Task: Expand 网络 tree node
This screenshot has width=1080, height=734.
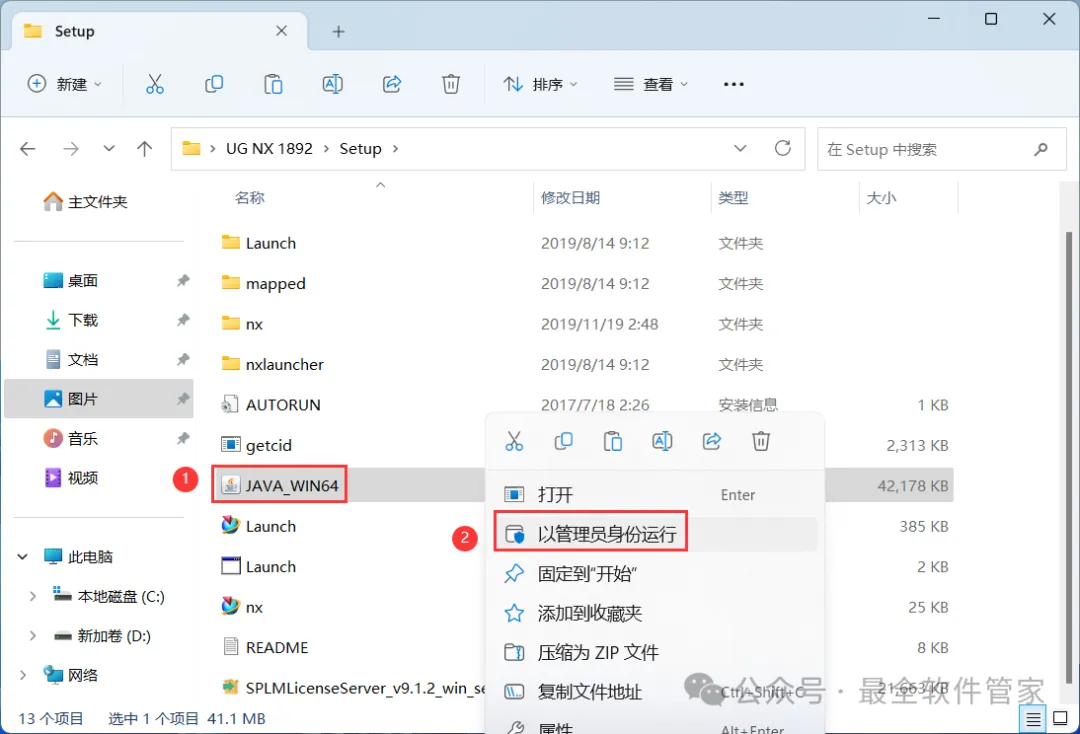Action: (x=23, y=675)
